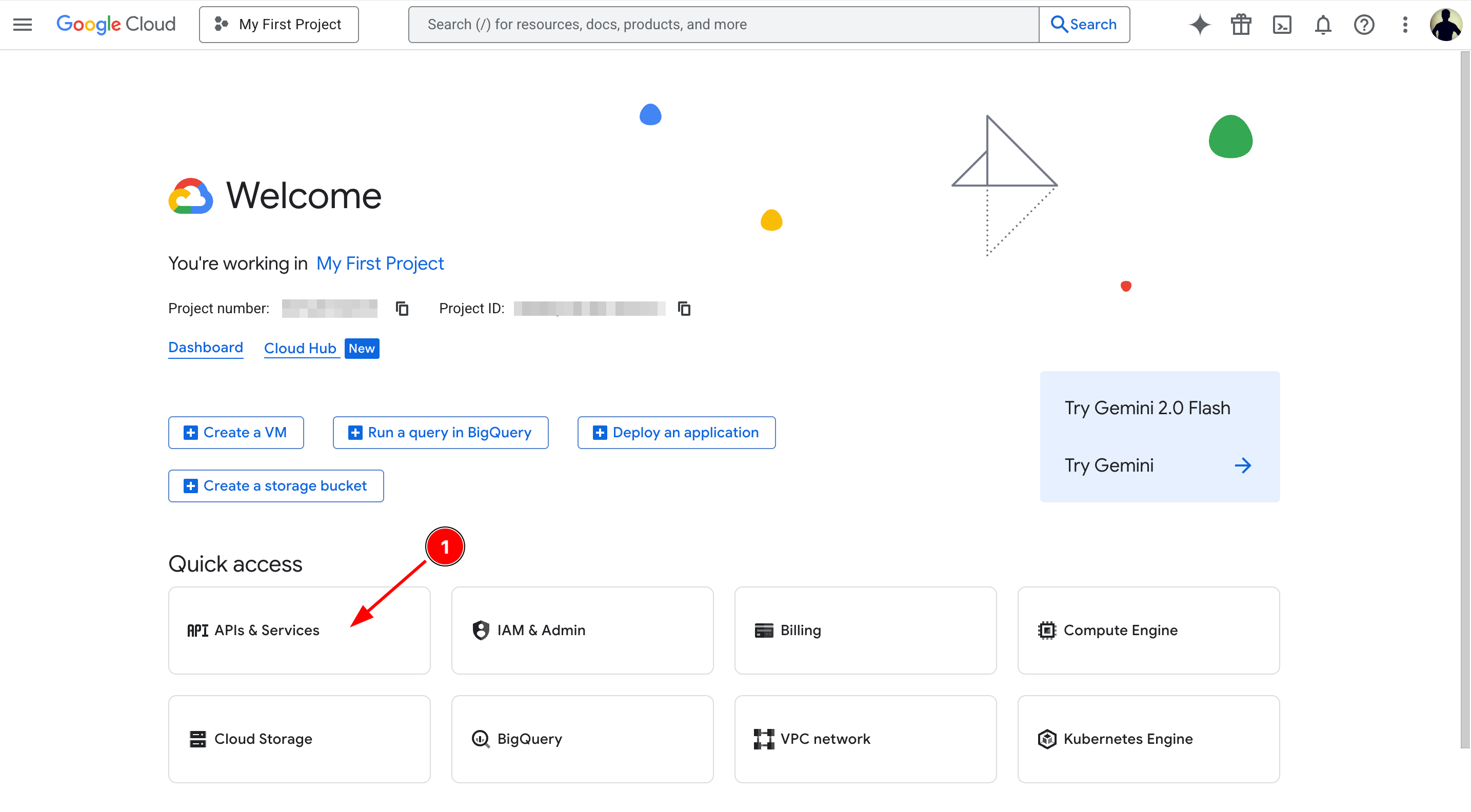
Task: Click the Try Gemini arrow
Action: tap(1243, 465)
